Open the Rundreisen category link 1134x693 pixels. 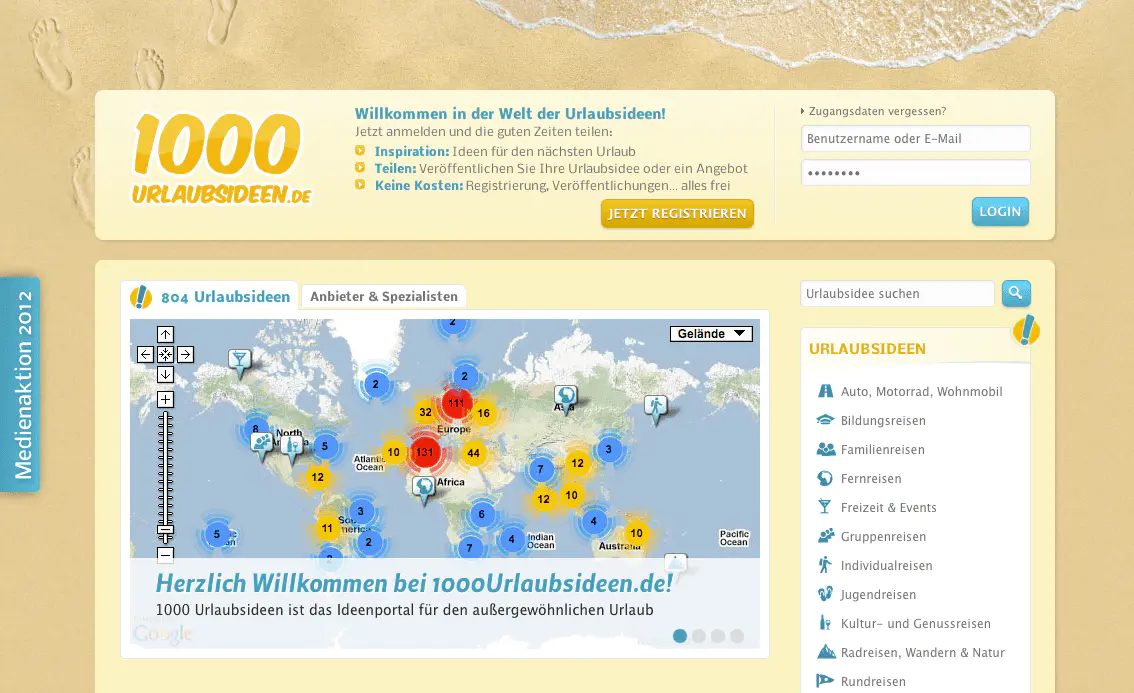pyautogui.click(x=873, y=681)
